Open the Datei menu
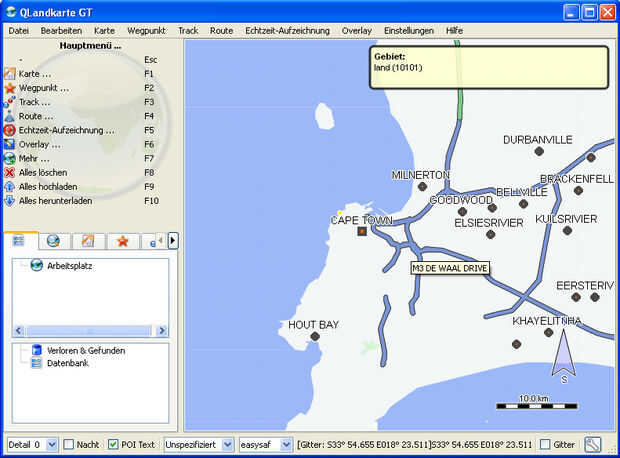Viewport: 620px width, 458px height. pyautogui.click(x=18, y=30)
